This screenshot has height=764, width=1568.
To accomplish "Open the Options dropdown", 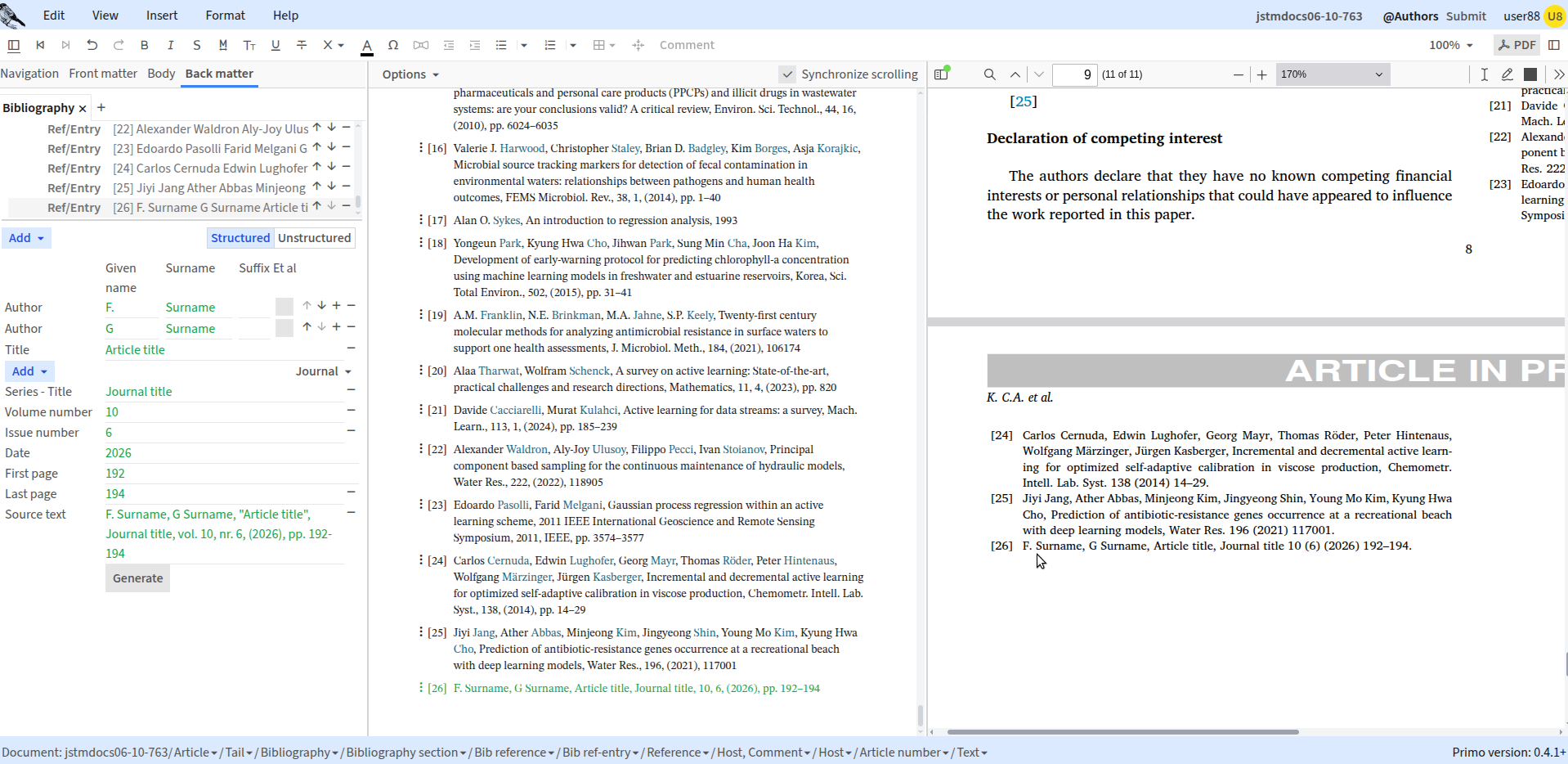I will 410,74.
